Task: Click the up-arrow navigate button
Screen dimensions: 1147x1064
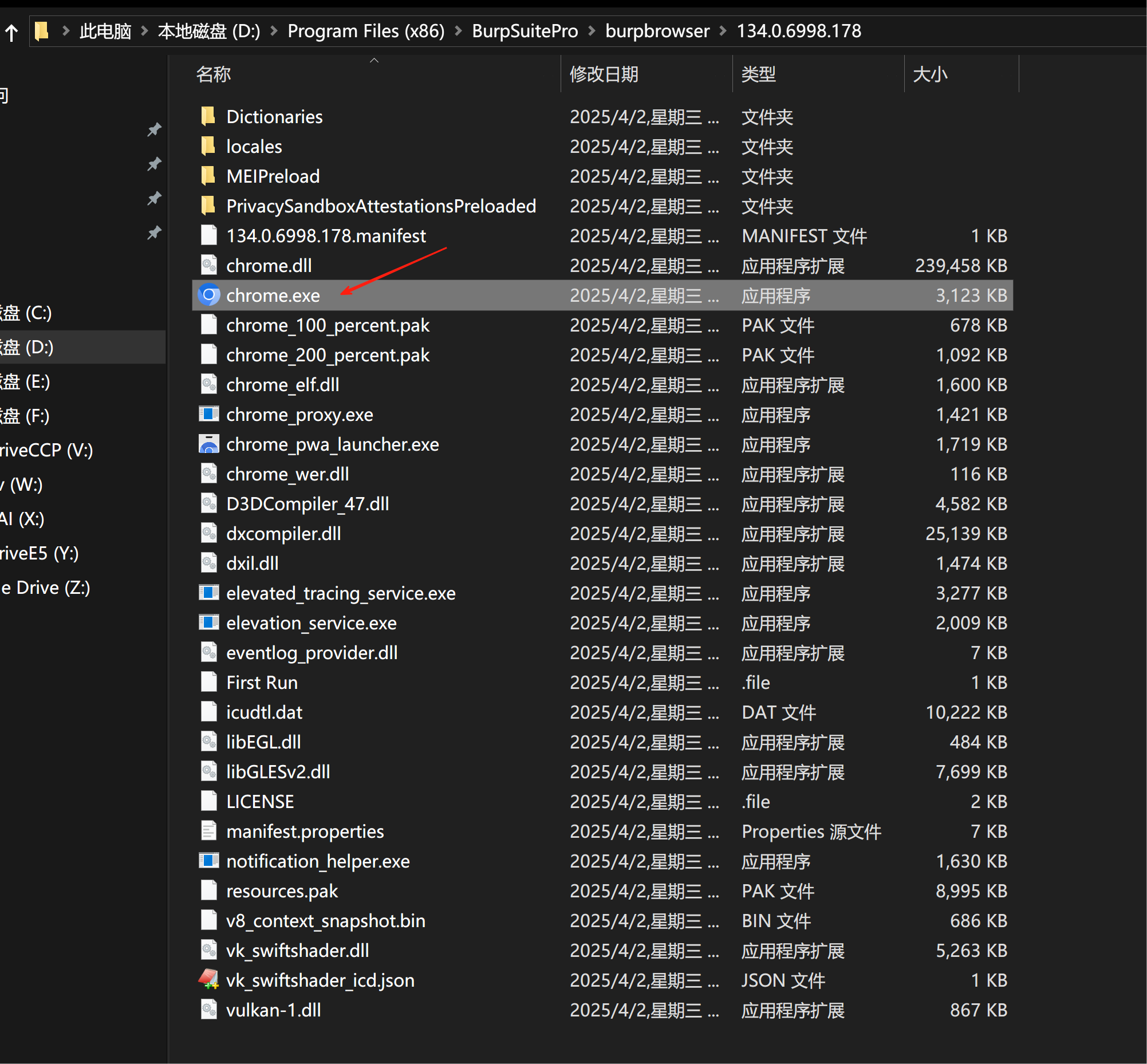Action: click(x=11, y=31)
